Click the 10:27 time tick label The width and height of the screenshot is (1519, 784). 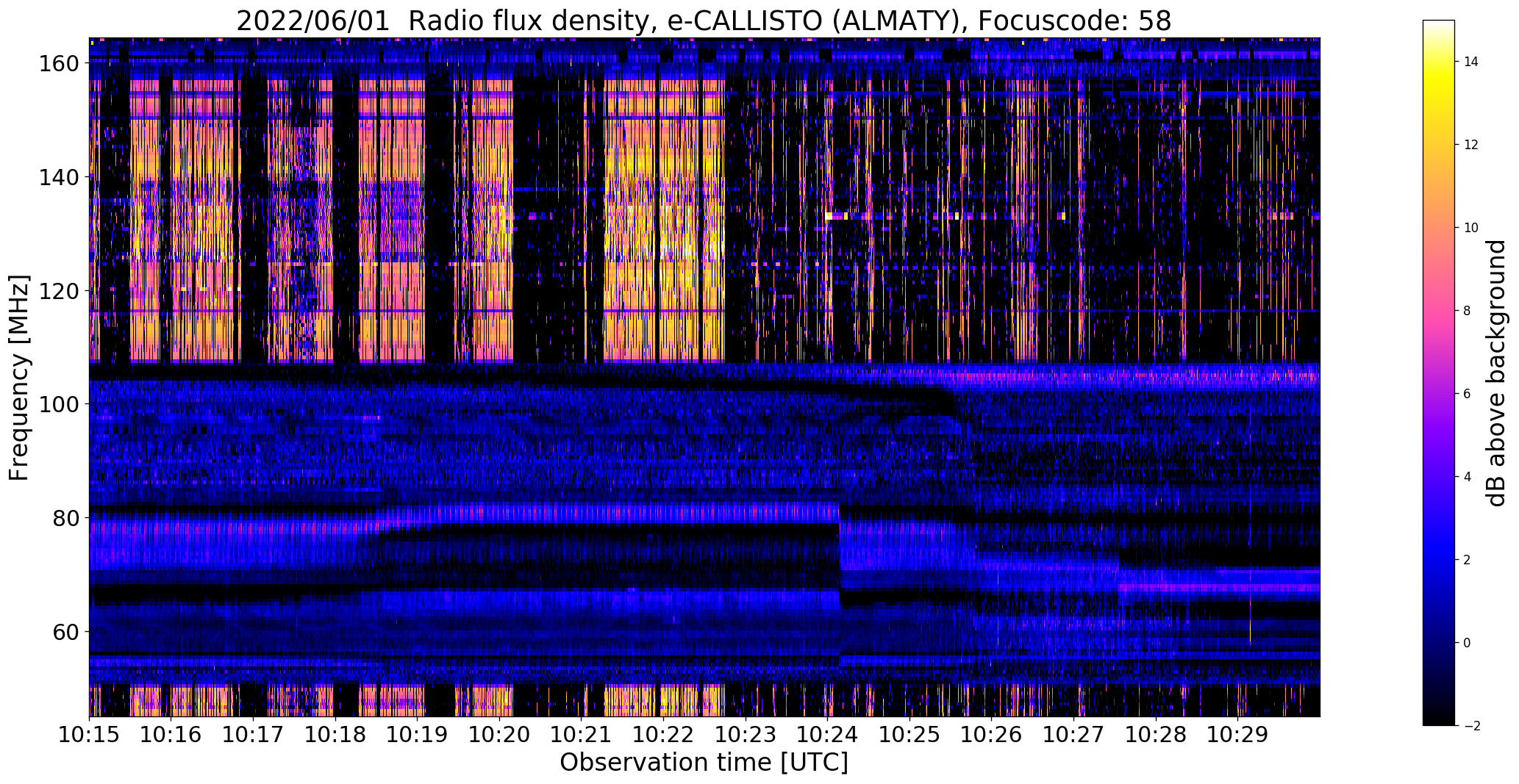1073,735
